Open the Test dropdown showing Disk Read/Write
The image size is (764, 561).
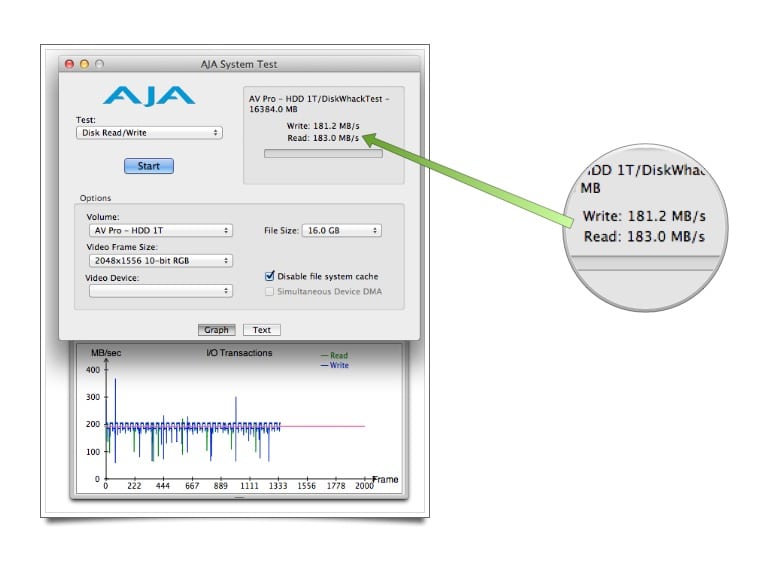149,133
